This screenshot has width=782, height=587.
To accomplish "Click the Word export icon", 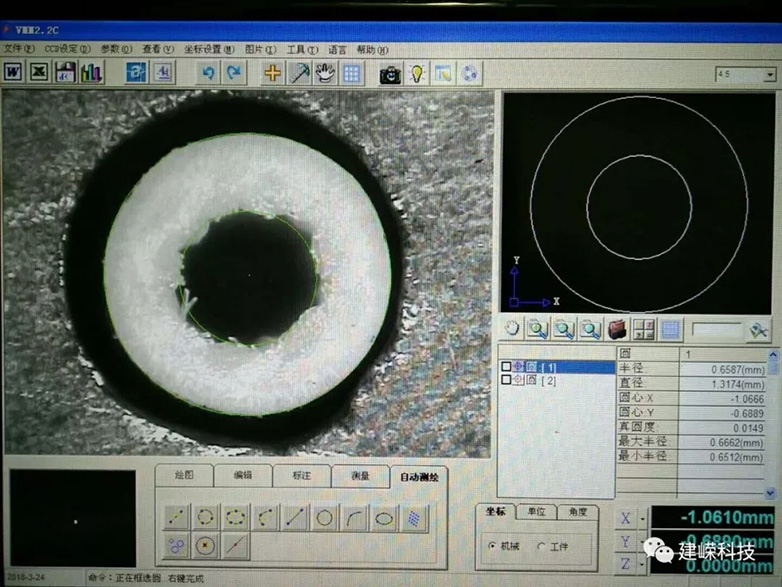I will 14,72.
